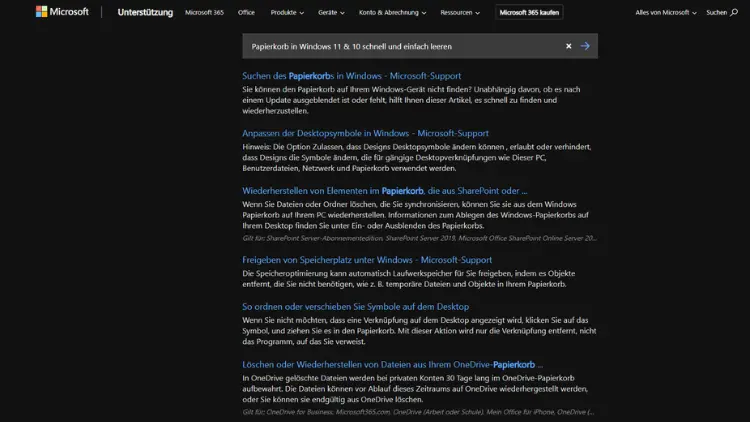Open result Suchen des Papierkorbs in Windows
The width and height of the screenshot is (750, 422).
point(352,76)
